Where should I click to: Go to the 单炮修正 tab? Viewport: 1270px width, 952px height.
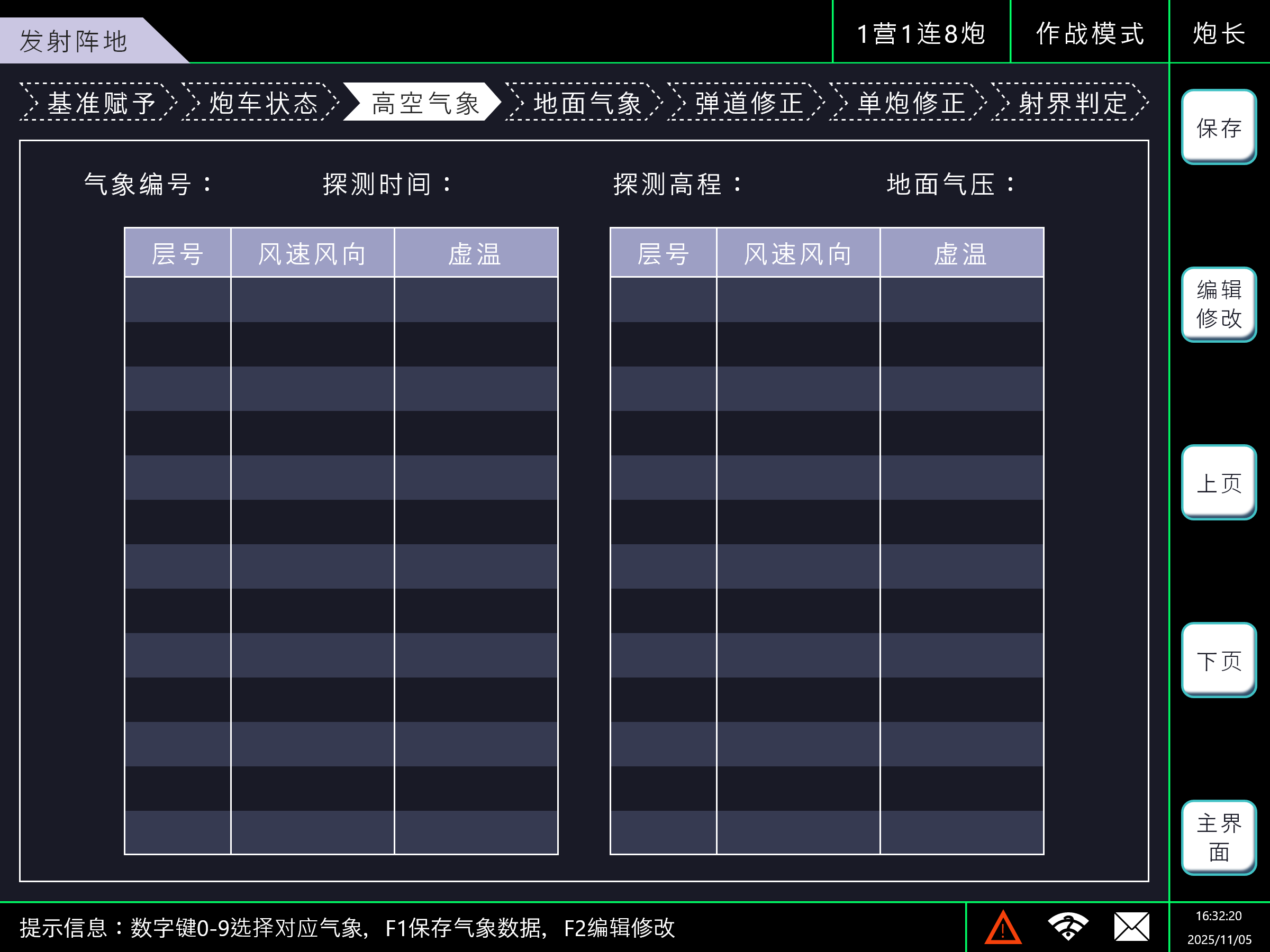[910, 103]
